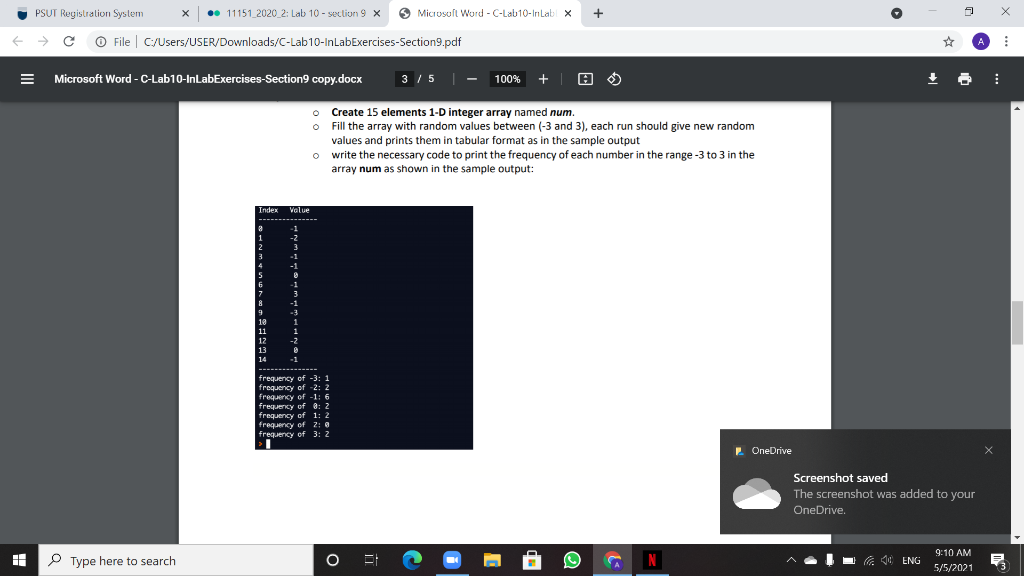Switch to the PSUT Registration System tab
This screenshot has height=576, width=1024.
pos(90,13)
